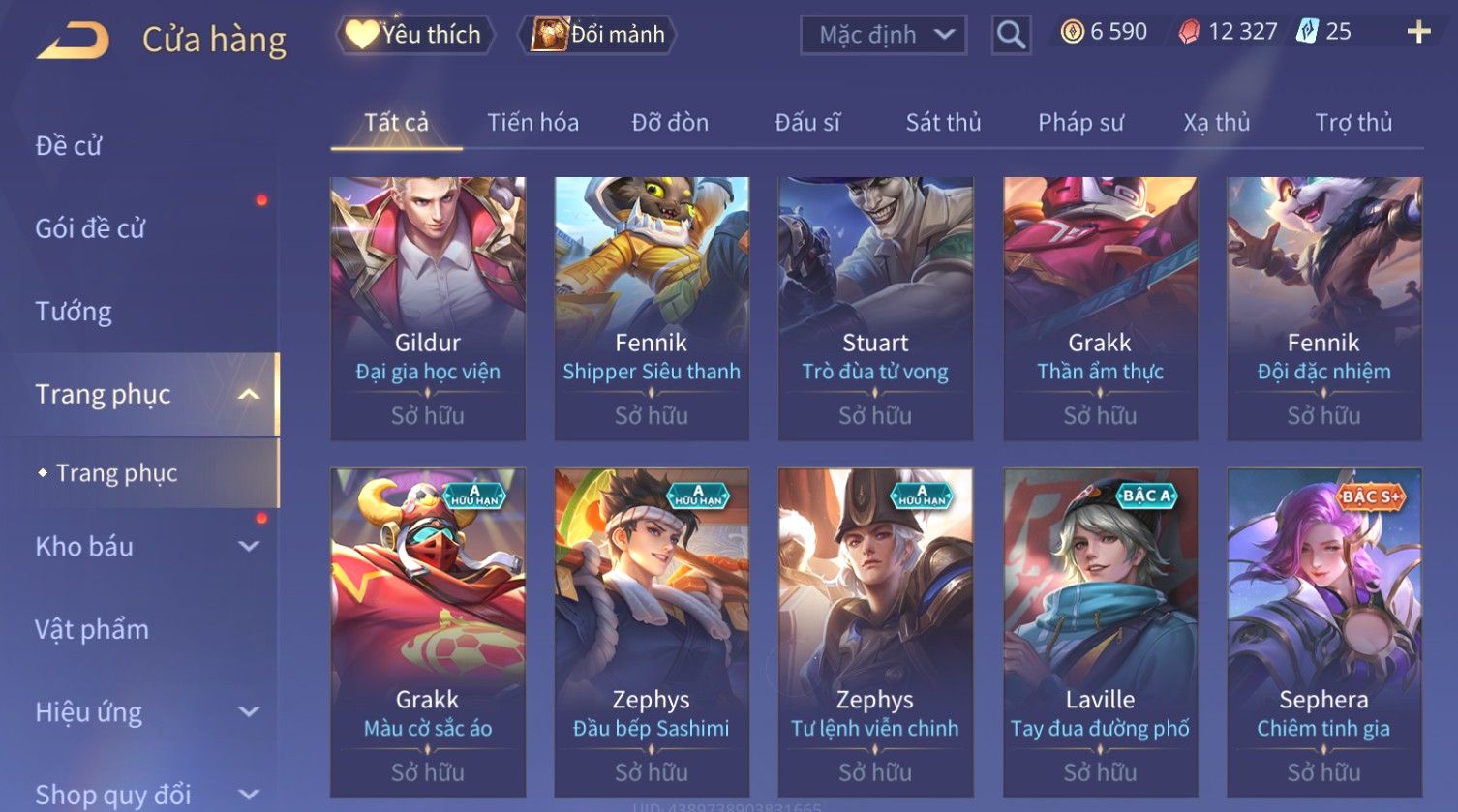Select Sephera Chiêm tinh gia skin card

(x=1323, y=633)
